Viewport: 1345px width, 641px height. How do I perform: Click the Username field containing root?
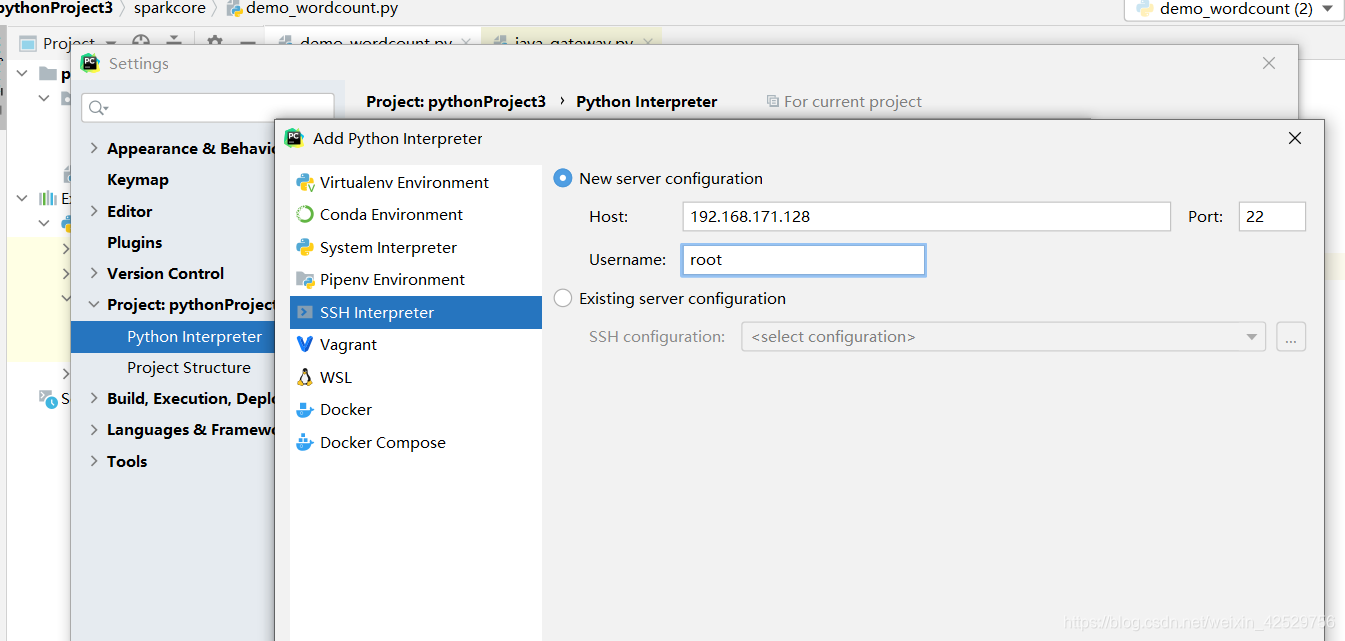point(803,260)
